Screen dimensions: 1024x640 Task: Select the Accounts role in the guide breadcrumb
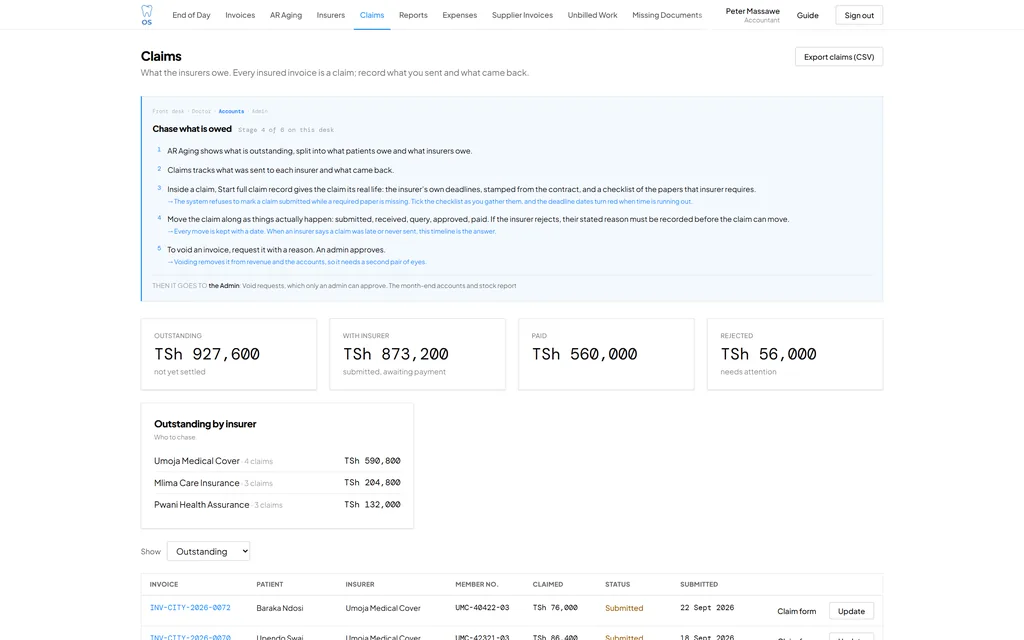(x=231, y=111)
